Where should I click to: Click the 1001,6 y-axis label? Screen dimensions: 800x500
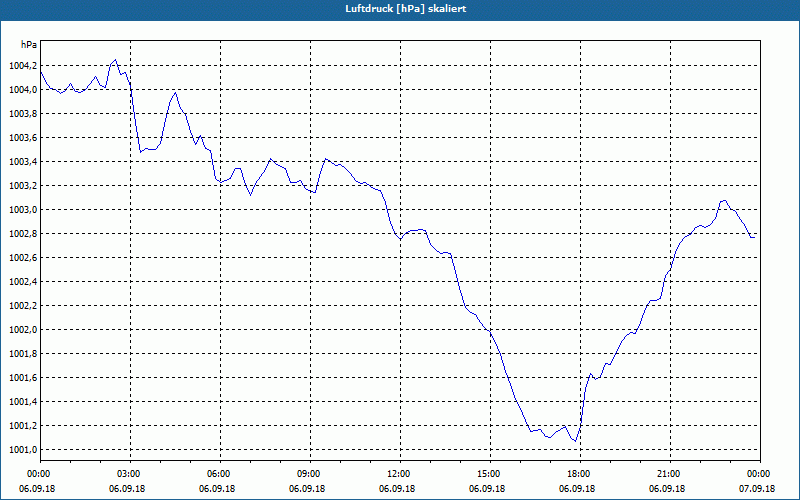click(x=23, y=378)
